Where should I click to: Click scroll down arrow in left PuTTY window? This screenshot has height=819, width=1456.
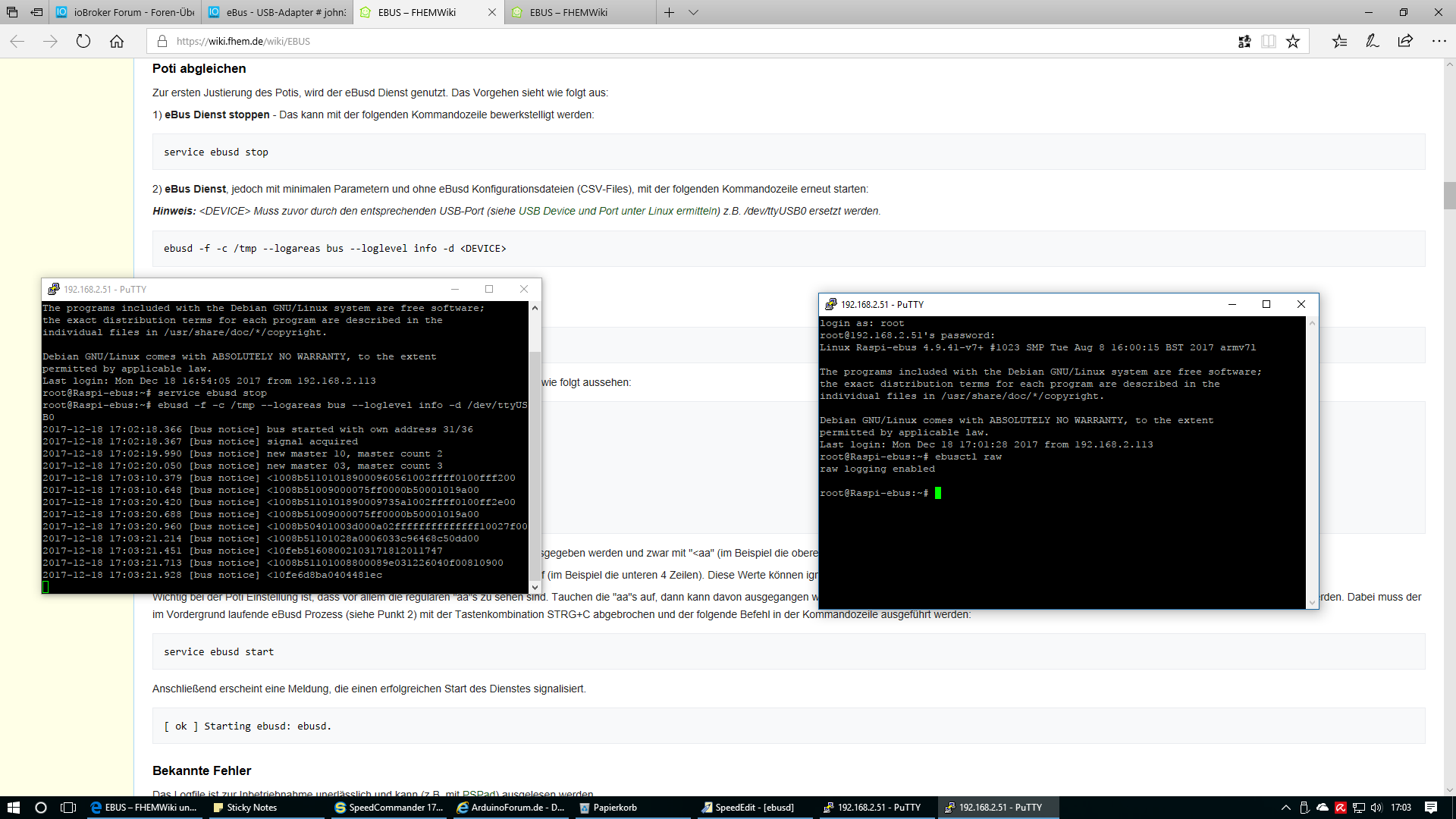[x=535, y=587]
